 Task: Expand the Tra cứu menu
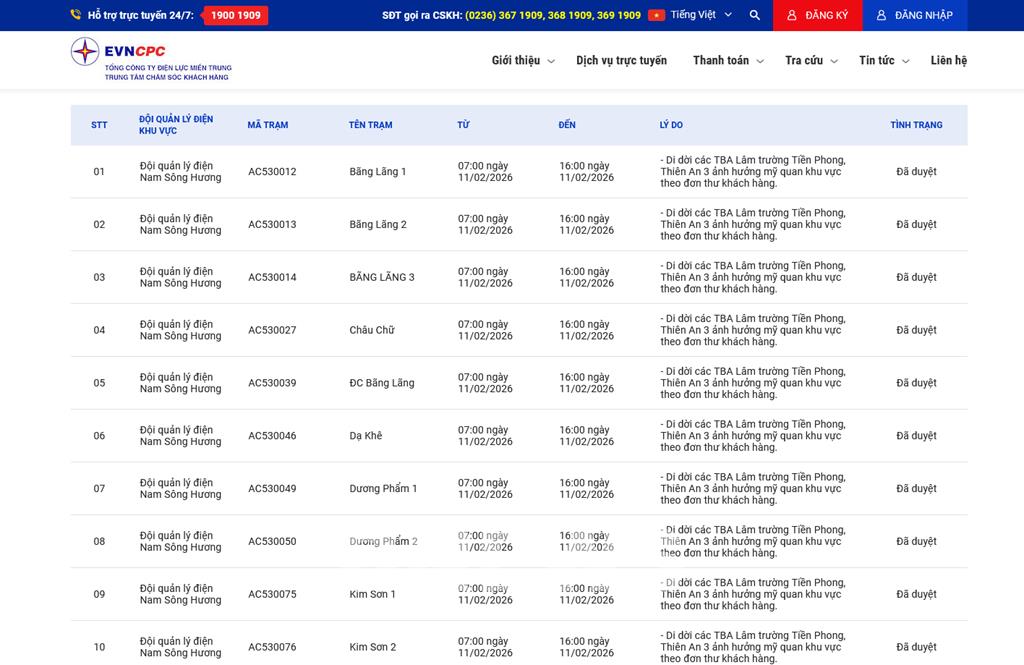tap(811, 61)
